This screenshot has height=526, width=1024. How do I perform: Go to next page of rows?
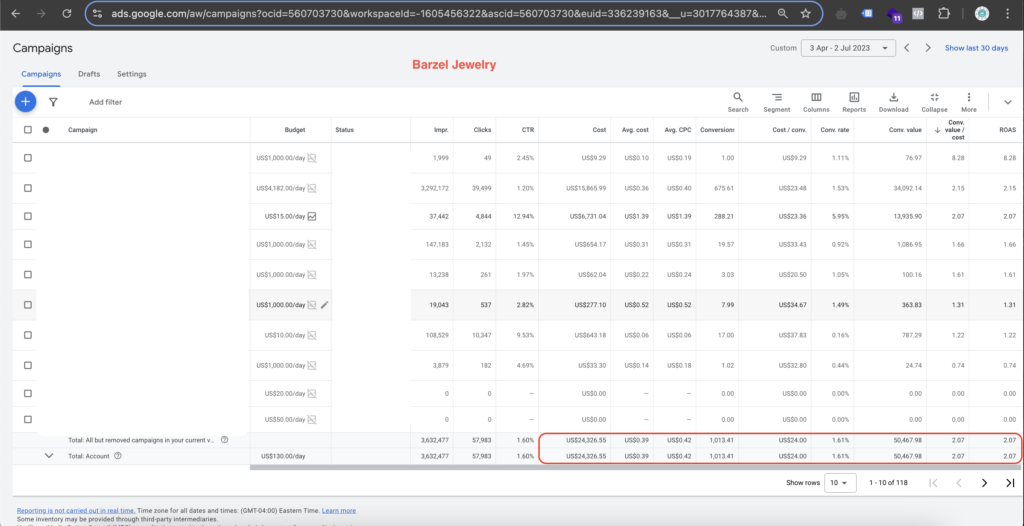[x=984, y=482]
